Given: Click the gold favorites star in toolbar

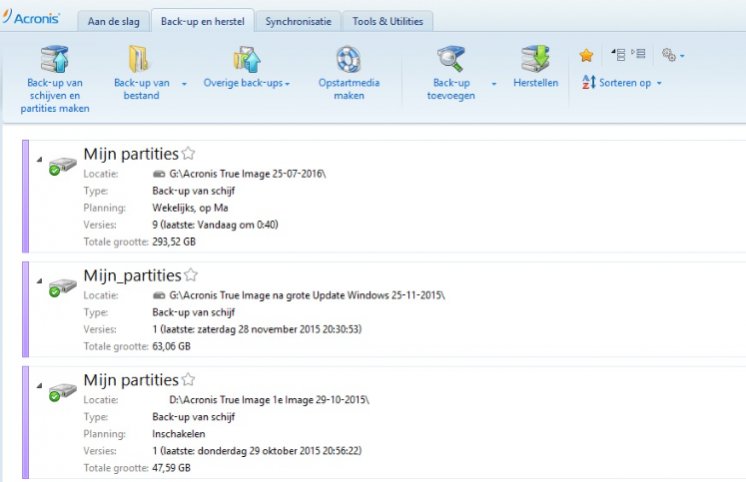Looking at the screenshot, I should click(587, 55).
